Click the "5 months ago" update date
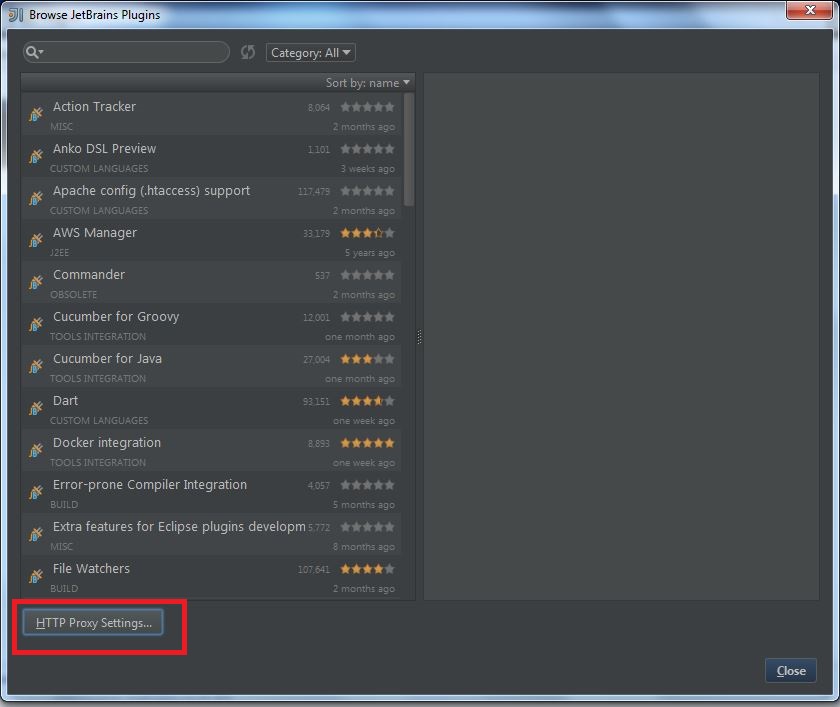The height and width of the screenshot is (707, 840). click(364, 505)
